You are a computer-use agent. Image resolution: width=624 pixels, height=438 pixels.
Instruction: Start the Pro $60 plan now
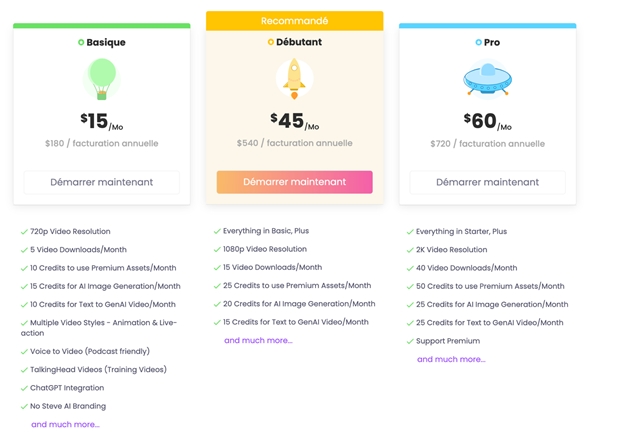[x=488, y=182]
